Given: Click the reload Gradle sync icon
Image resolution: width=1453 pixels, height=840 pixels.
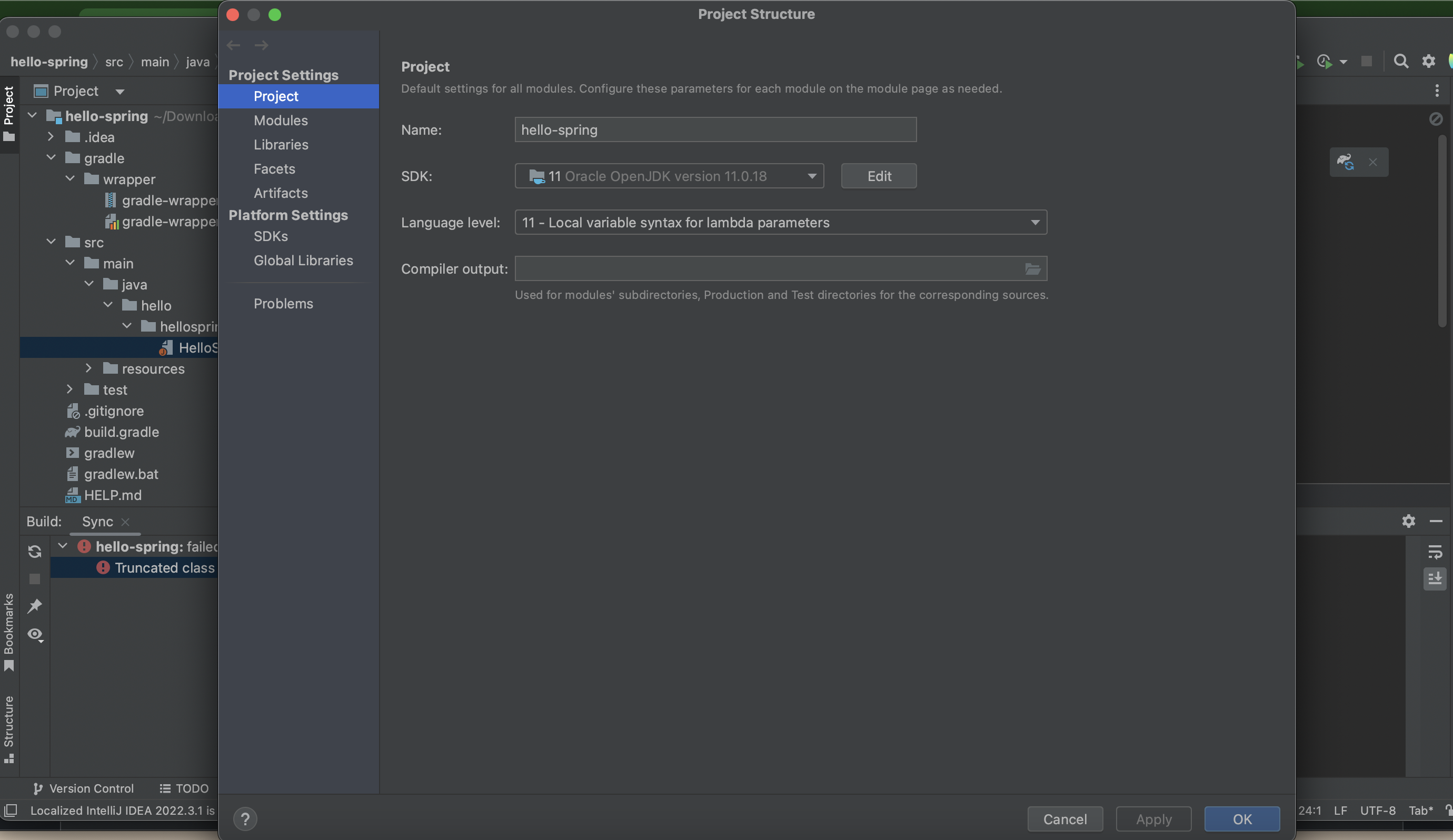Looking at the screenshot, I should coord(35,551).
